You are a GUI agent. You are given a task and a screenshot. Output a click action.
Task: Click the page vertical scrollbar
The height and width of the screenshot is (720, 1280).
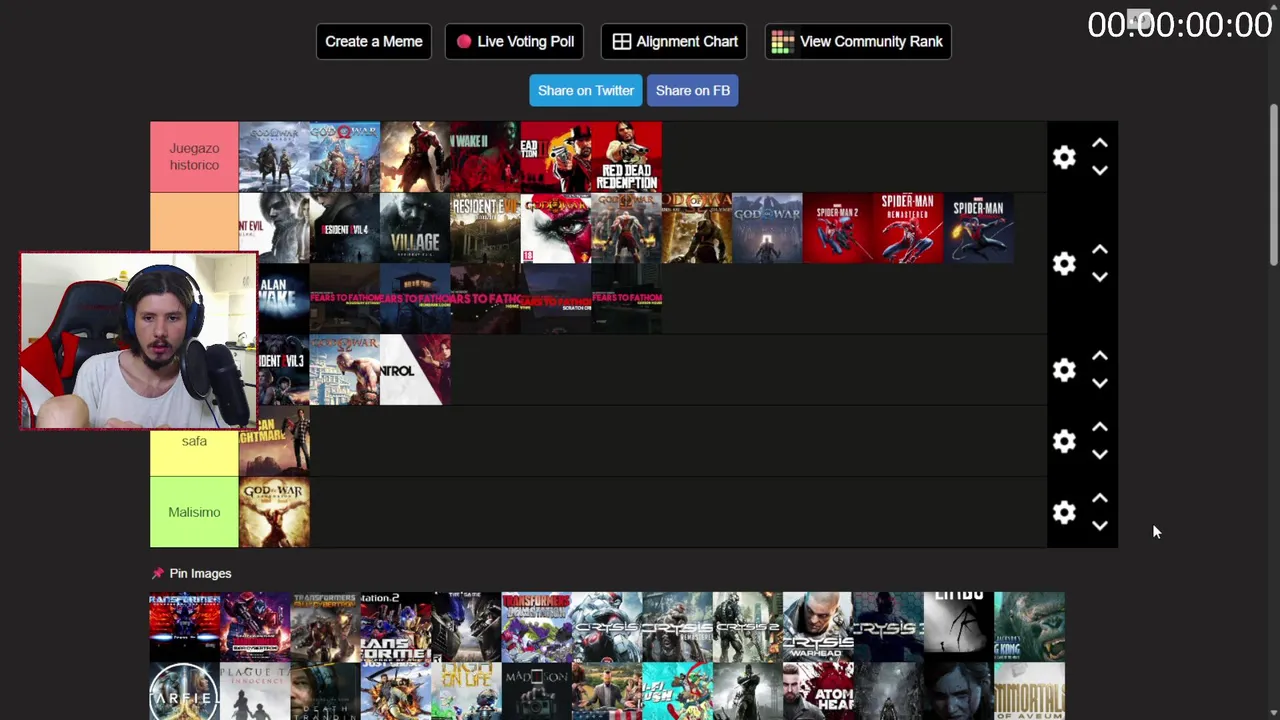1274,185
